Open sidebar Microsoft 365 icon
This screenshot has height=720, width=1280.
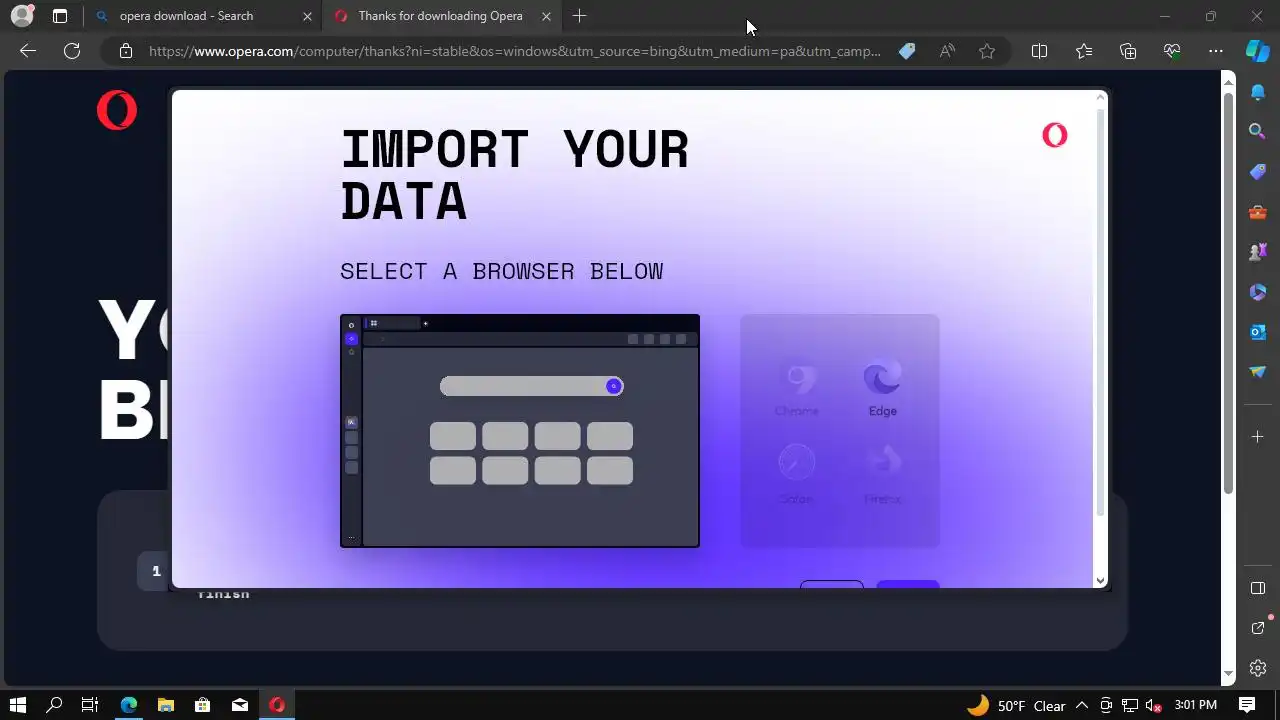click(1258, 292)
